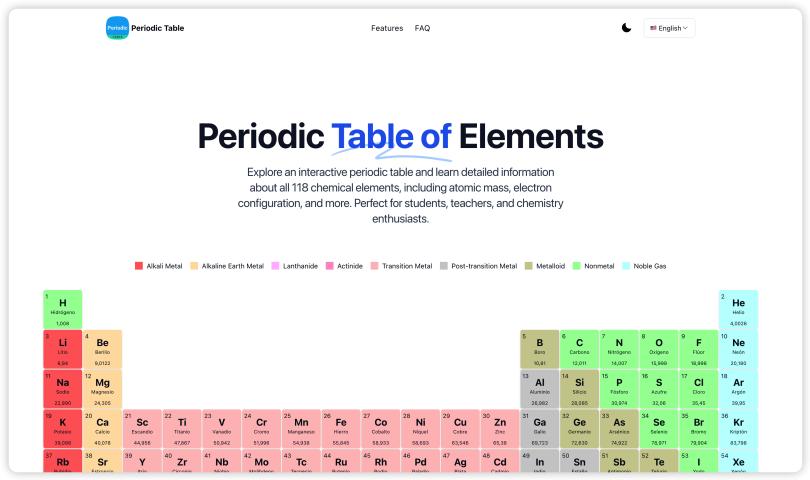Select the Magnesium element tile
Screen dimensions: 810x480
(102, 388)
